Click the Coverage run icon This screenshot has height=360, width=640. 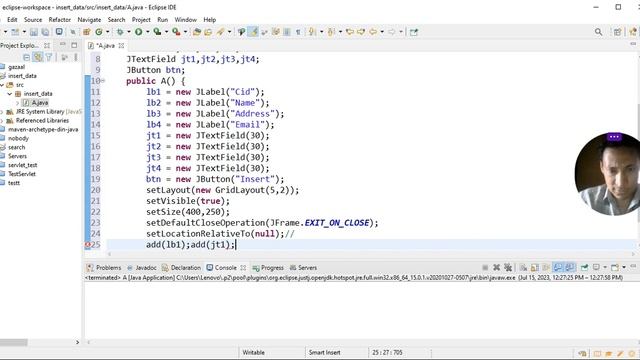157,32
